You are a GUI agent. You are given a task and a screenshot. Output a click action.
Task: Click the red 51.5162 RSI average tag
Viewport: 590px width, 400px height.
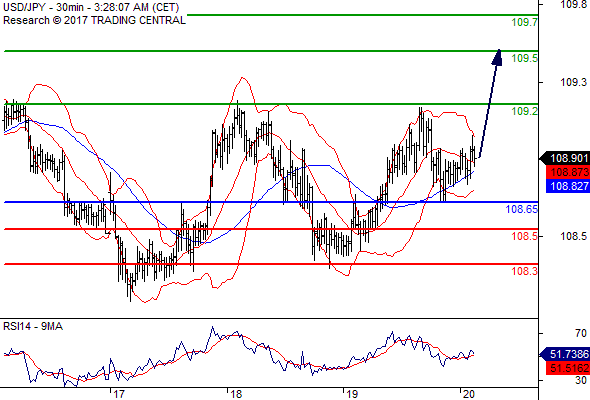pyautogui.click(x=568, y=368)
